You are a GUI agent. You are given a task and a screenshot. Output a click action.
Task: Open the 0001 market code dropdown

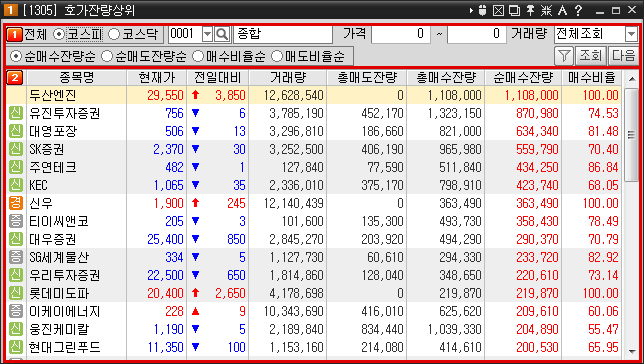(207, 35)
